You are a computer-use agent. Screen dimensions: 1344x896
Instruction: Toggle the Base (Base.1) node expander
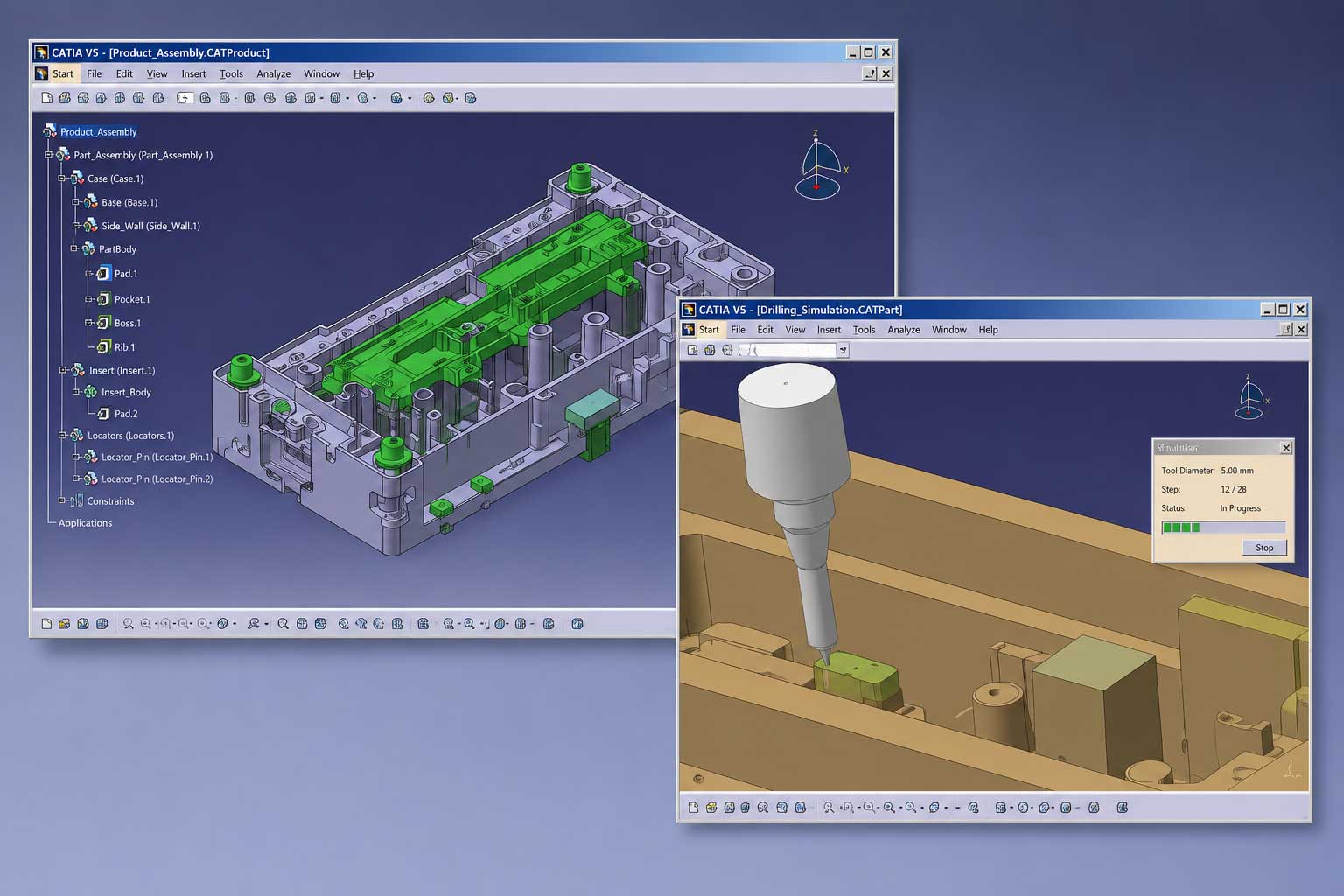click(76, 202)
